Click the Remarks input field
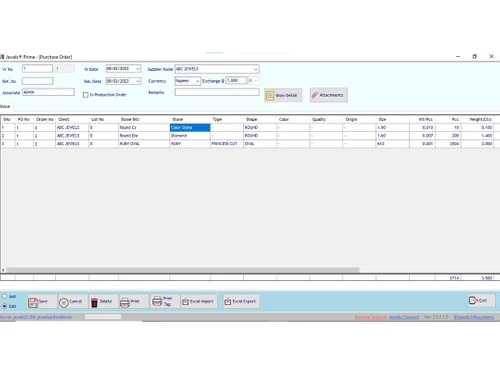The width and height of the screenshot is (500, 375). coord(217,92)
